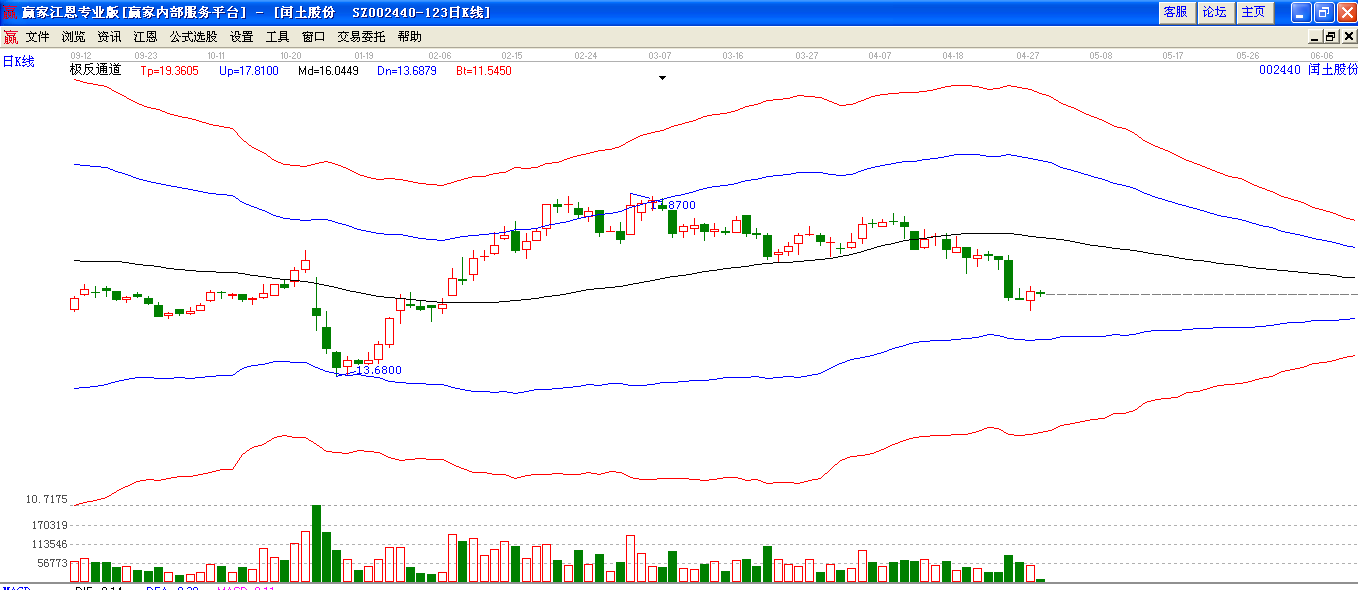Image resolution: width=1358 pixels, height=590 pixels.
Task: Close the main application window
Action: tap(1346, 12)
